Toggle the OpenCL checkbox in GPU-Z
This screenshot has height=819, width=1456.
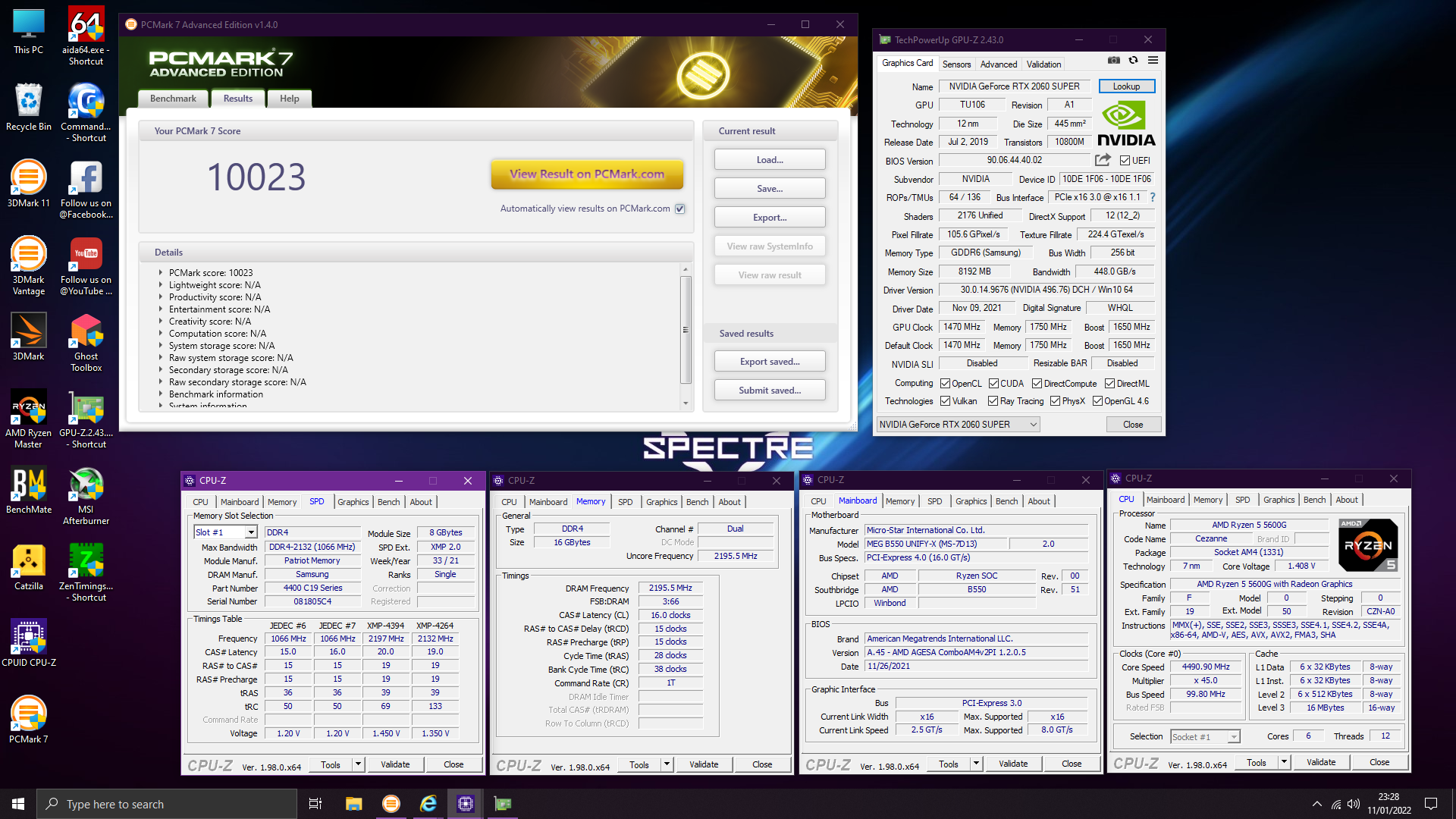point(945,384)
